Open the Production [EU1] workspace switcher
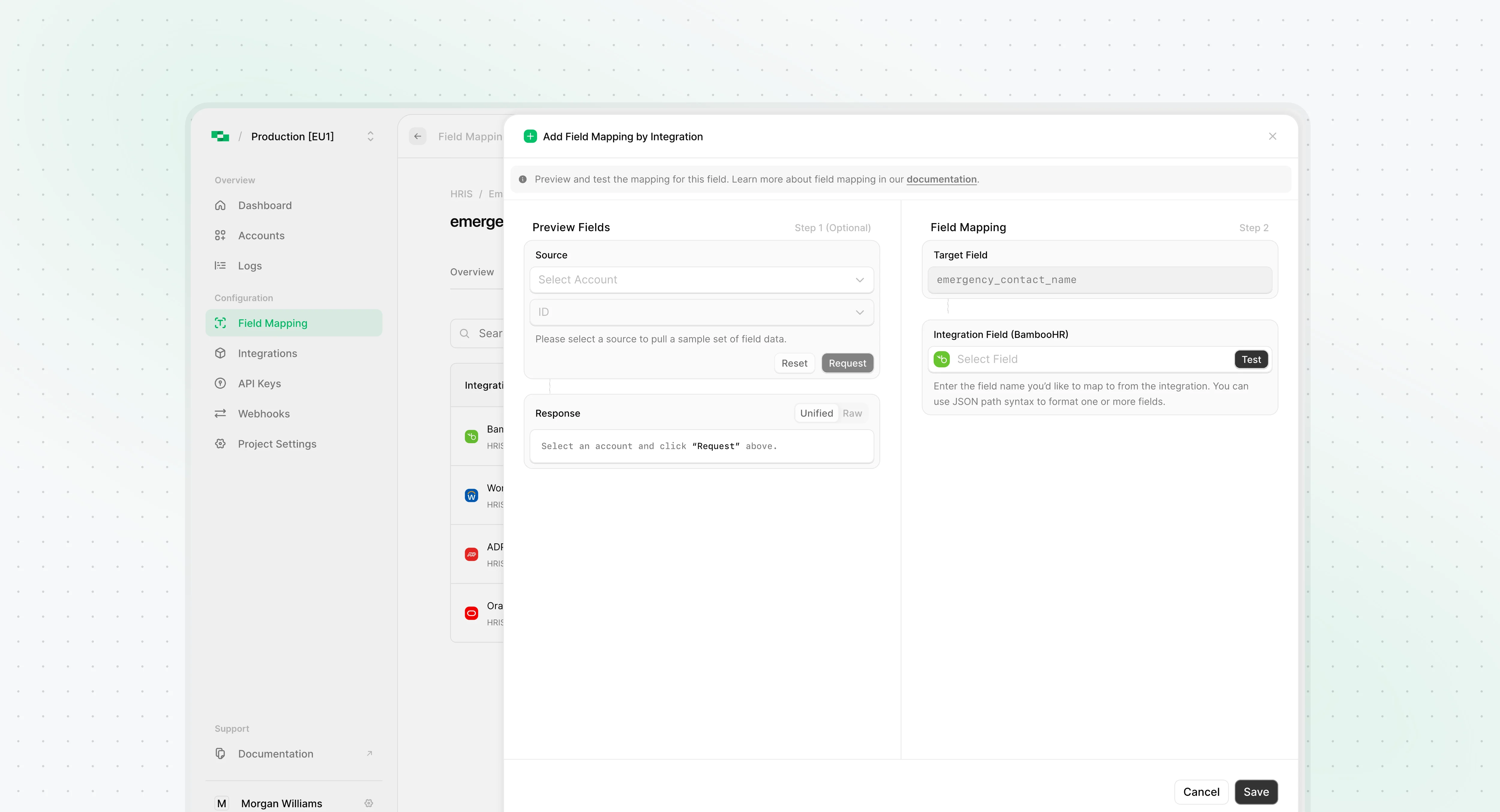Image resolution: width=1500 pixels, height=812 pixels. [370, 136]
